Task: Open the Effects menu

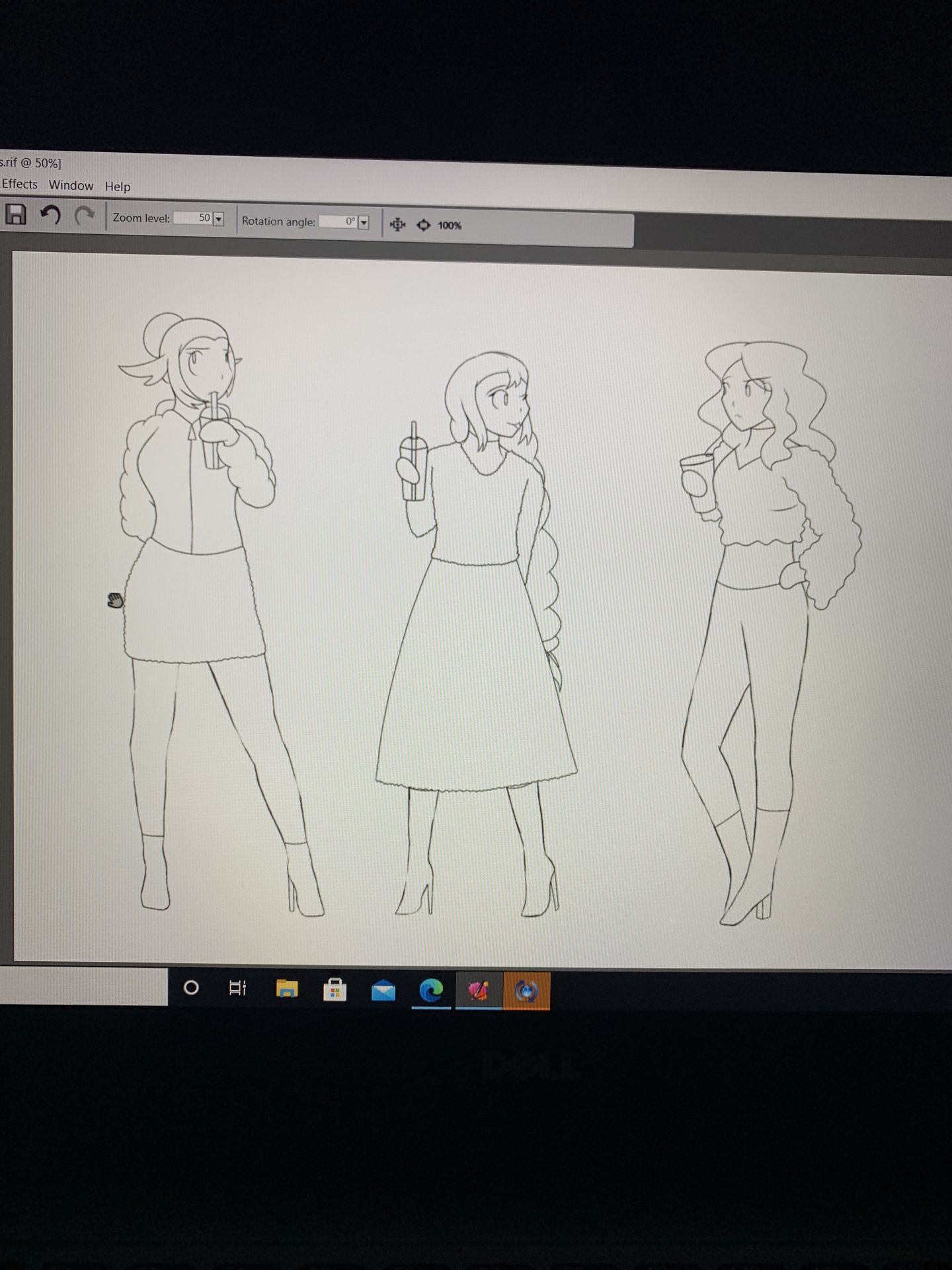Action: click(20, 185)
